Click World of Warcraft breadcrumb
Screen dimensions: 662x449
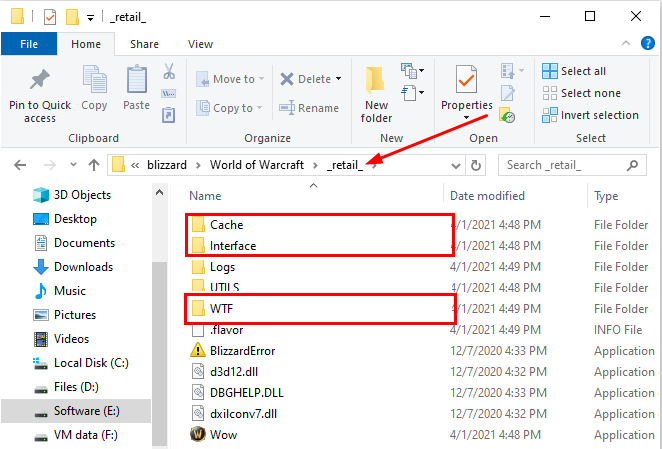click(257, 165)
